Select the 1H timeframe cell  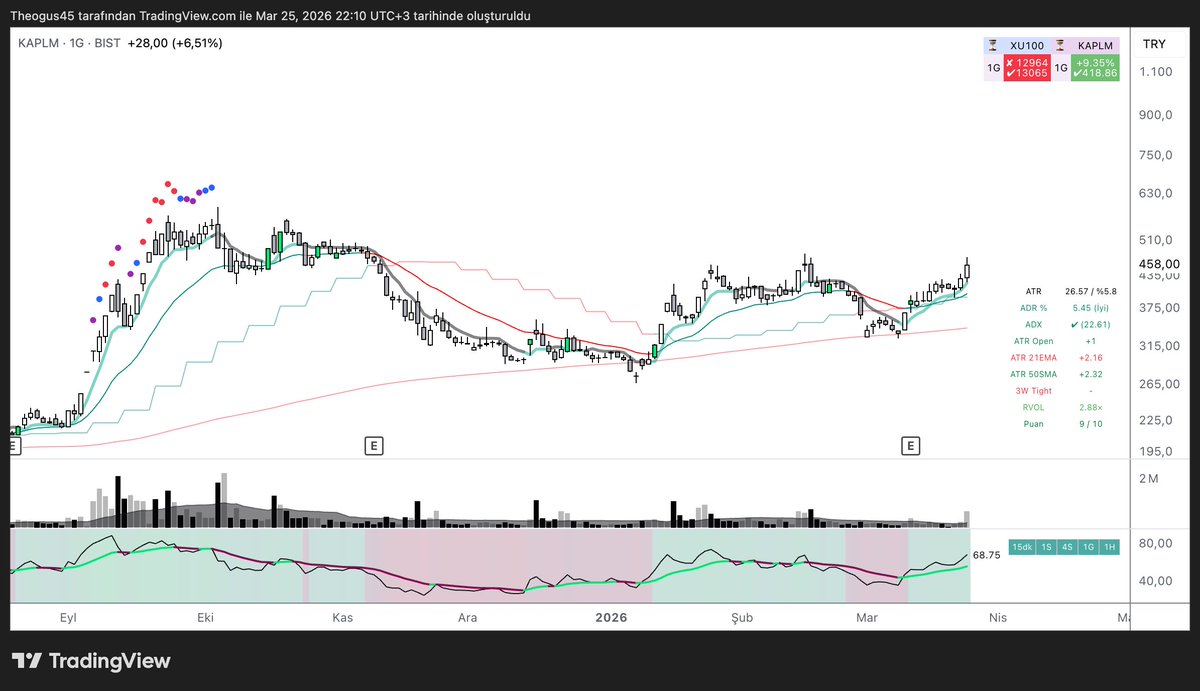pyautogui.click(x=1109, y=547)
